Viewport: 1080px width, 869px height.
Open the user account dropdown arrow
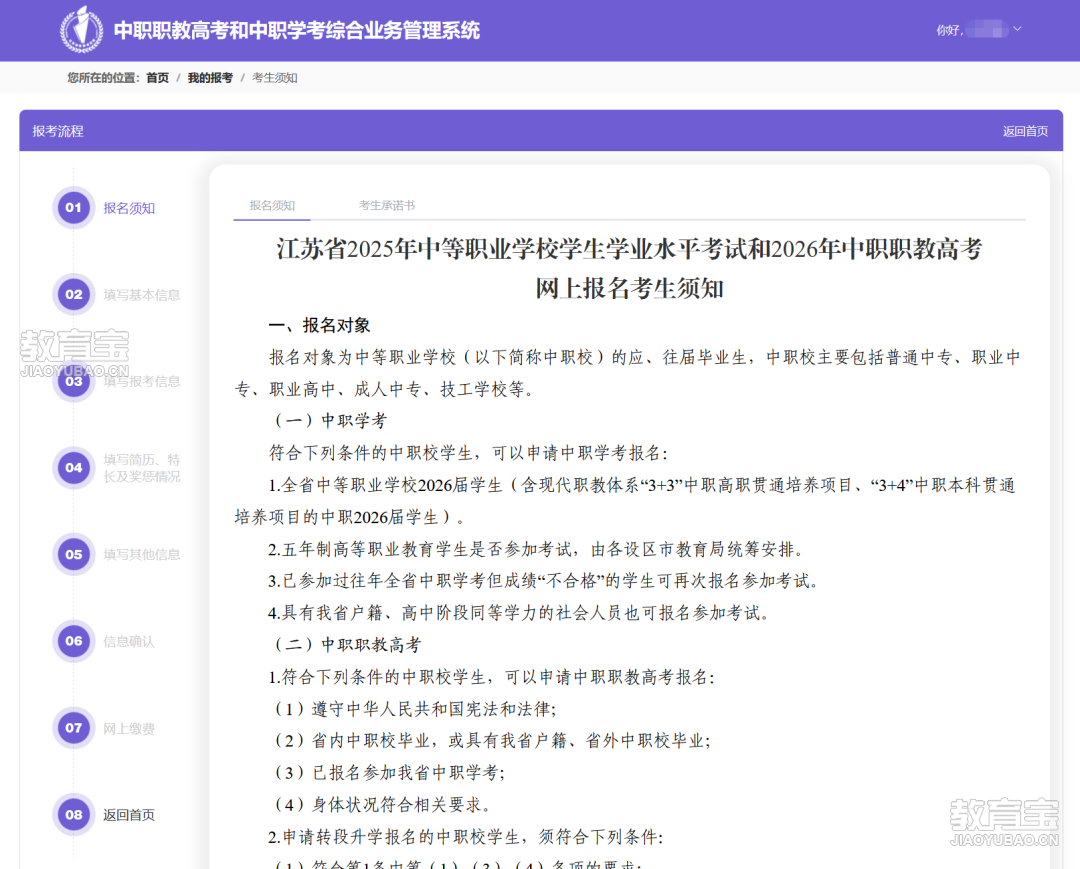(1017, 29)
